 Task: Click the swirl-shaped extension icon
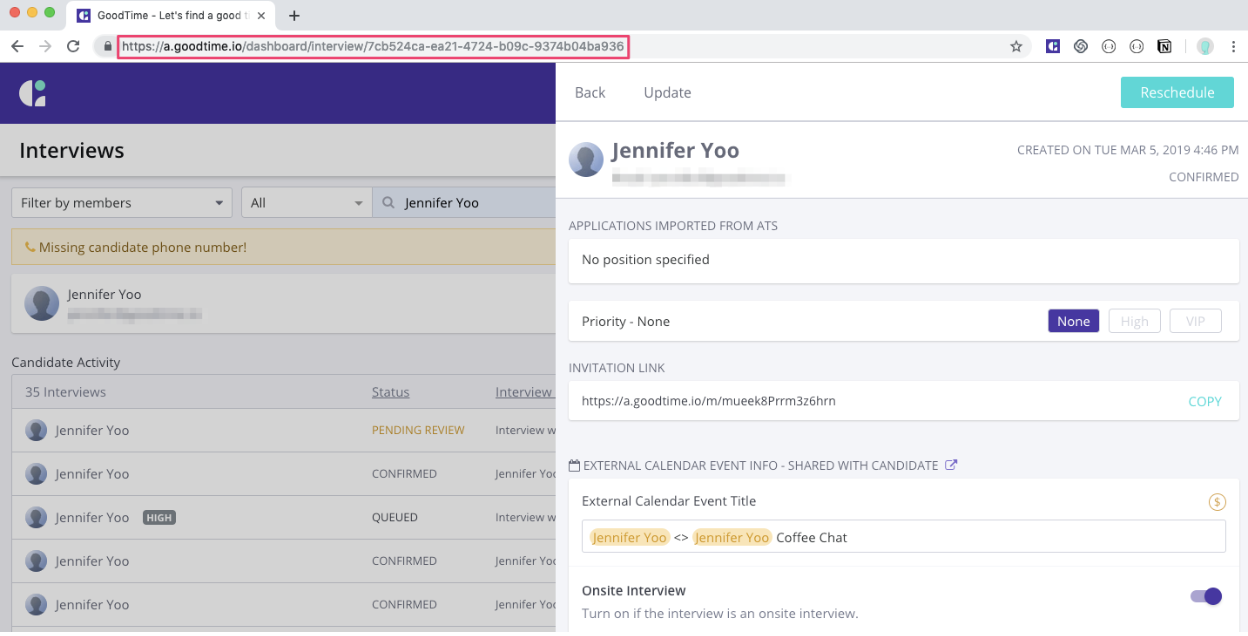pyautogui.click(x=1080, y=46)
